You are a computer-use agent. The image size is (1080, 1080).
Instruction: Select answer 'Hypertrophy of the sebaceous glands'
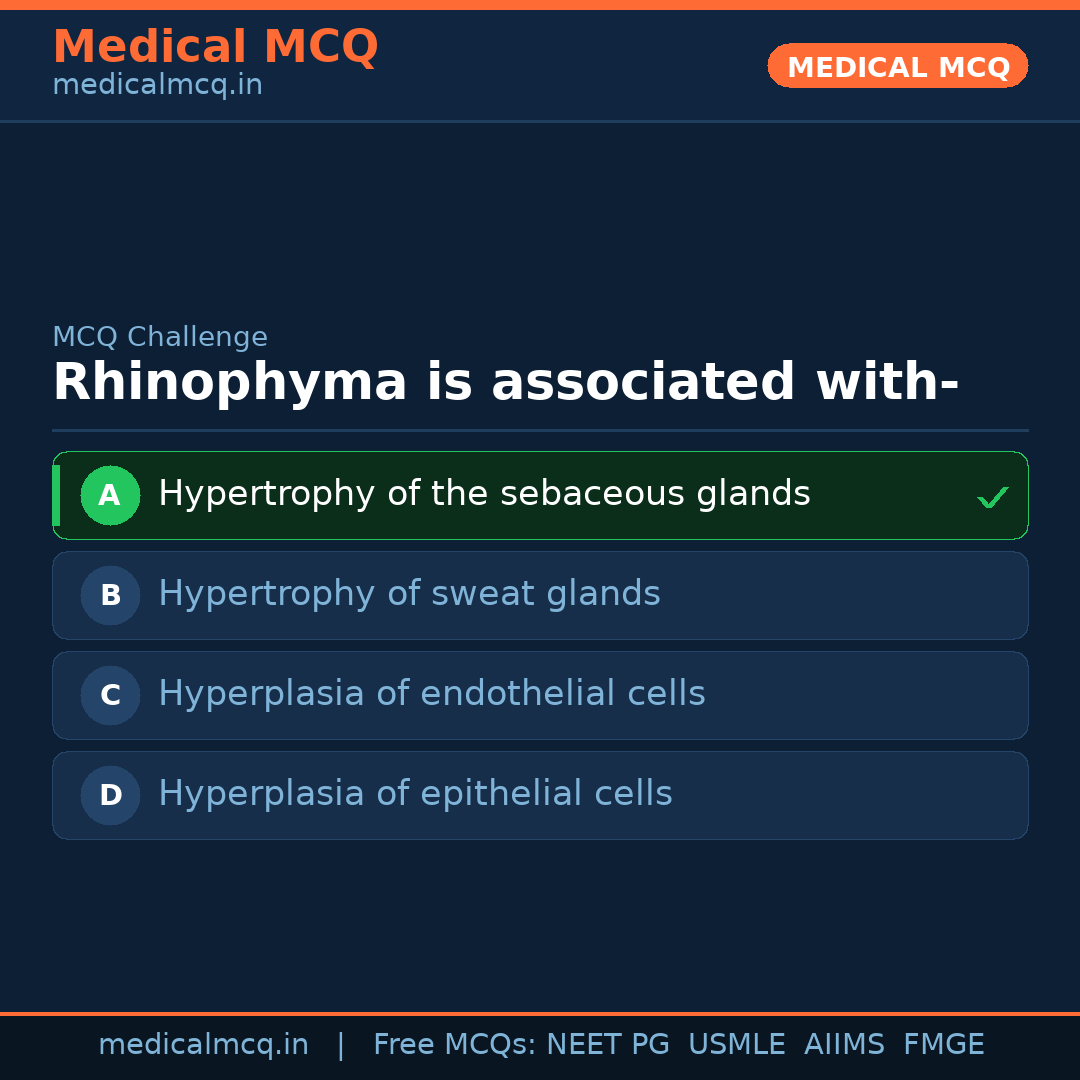484,494
